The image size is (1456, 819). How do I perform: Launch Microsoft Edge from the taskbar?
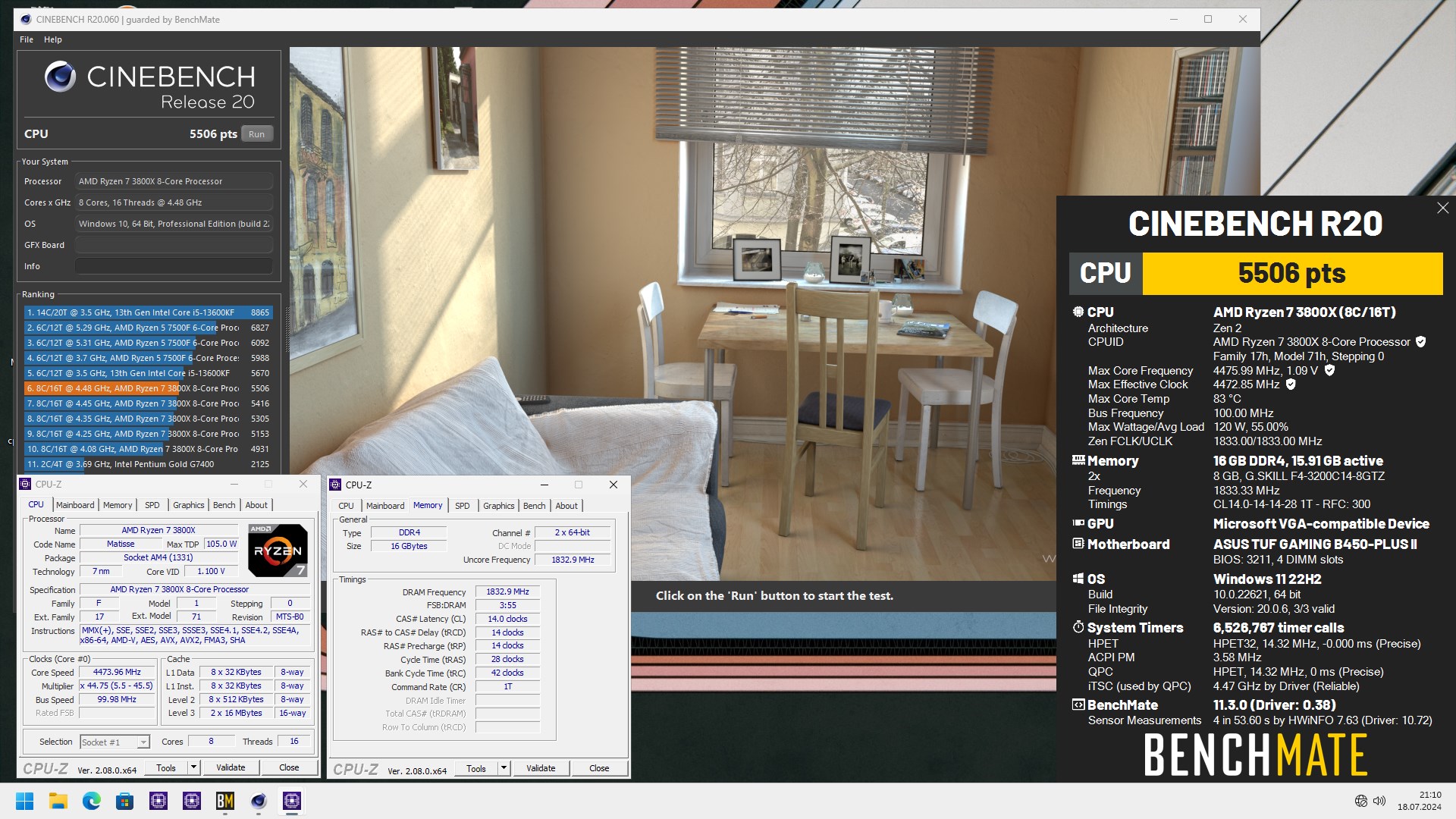click(x=92, y=801)
